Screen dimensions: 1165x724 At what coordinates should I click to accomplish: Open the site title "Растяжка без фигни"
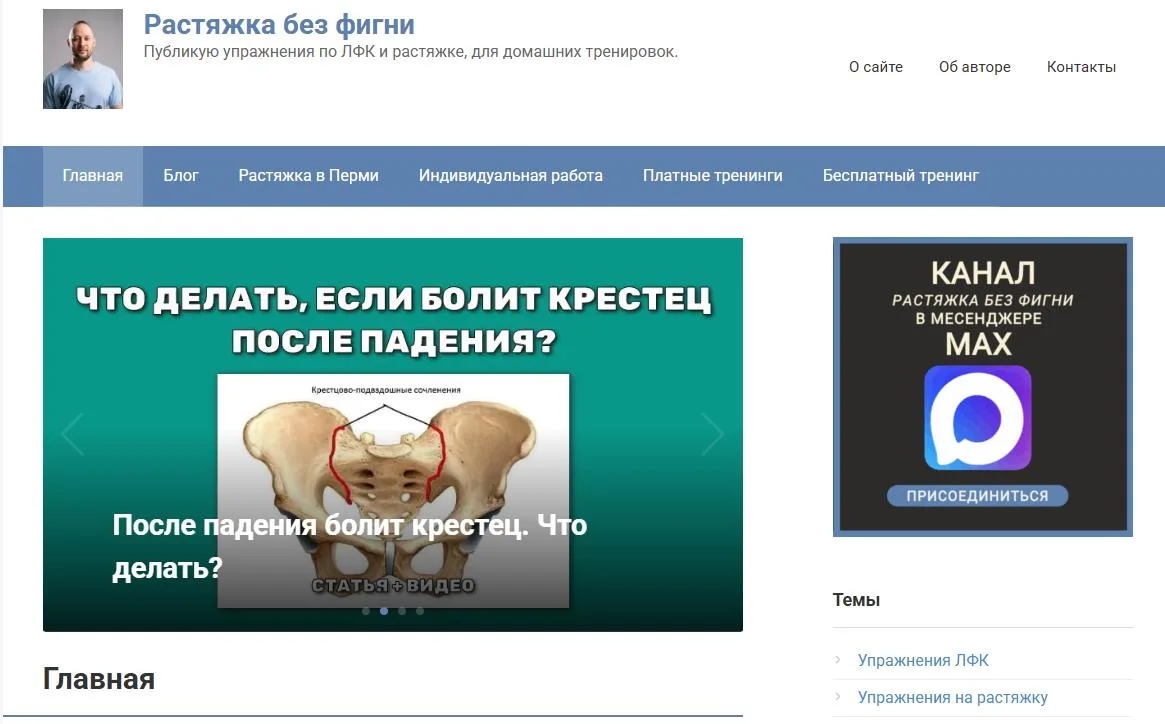[279, 25]
